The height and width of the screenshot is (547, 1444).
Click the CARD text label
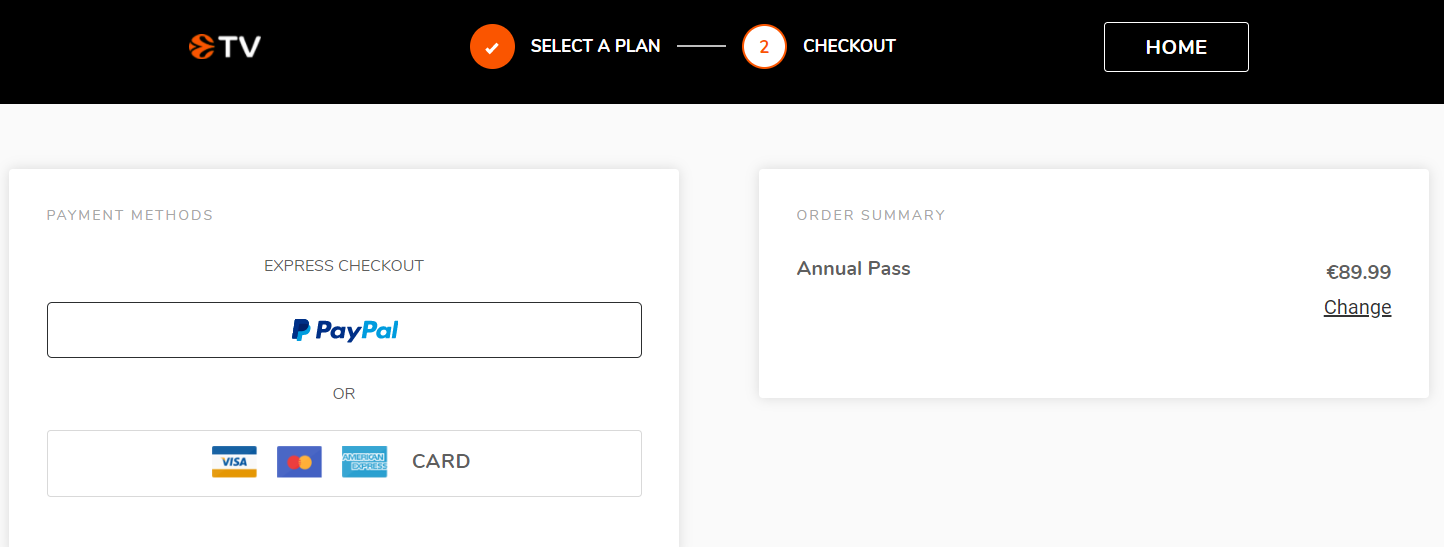point(441,461)
